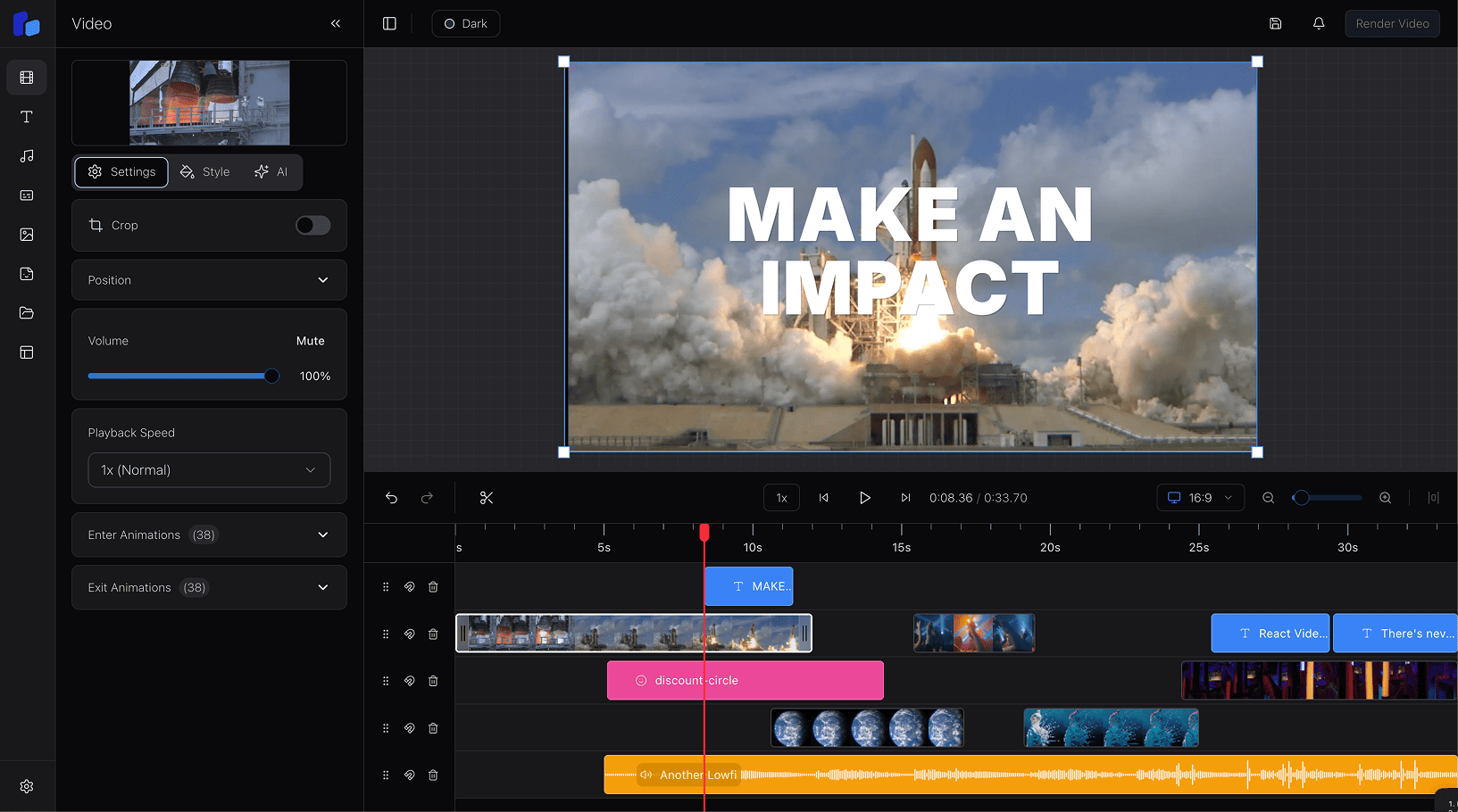Click the Render Video button
Viewport: 1458px width, 812px height.
click(x=1391, y=23)
